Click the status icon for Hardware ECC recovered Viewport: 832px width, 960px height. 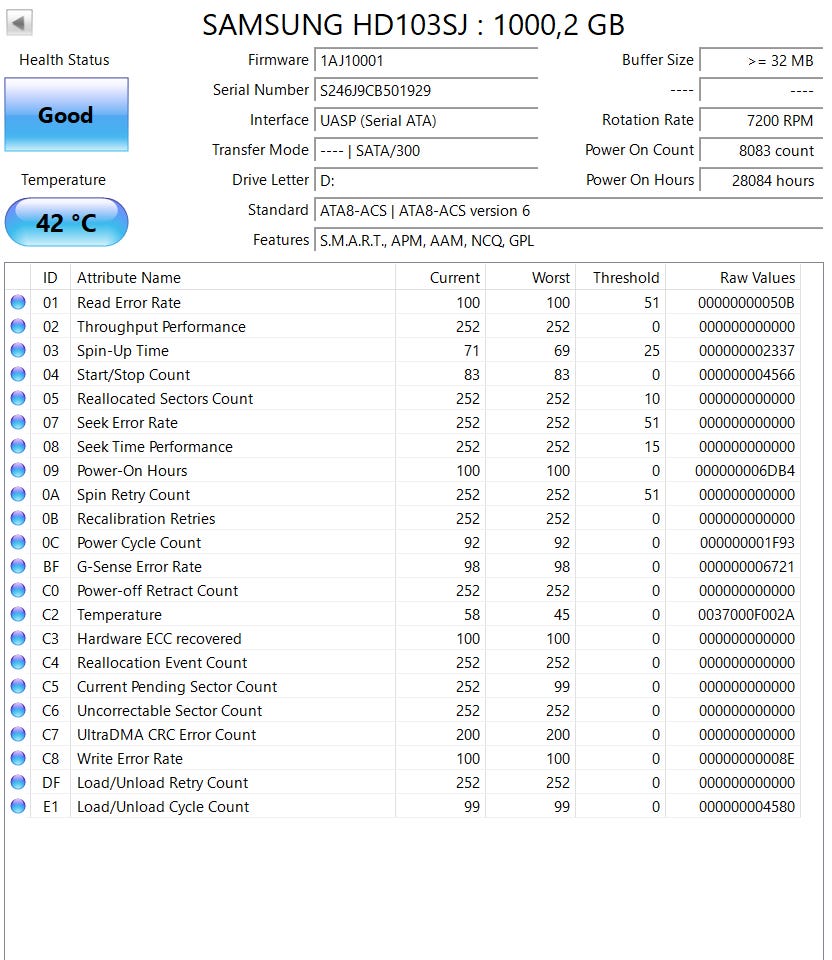point(18,639)
